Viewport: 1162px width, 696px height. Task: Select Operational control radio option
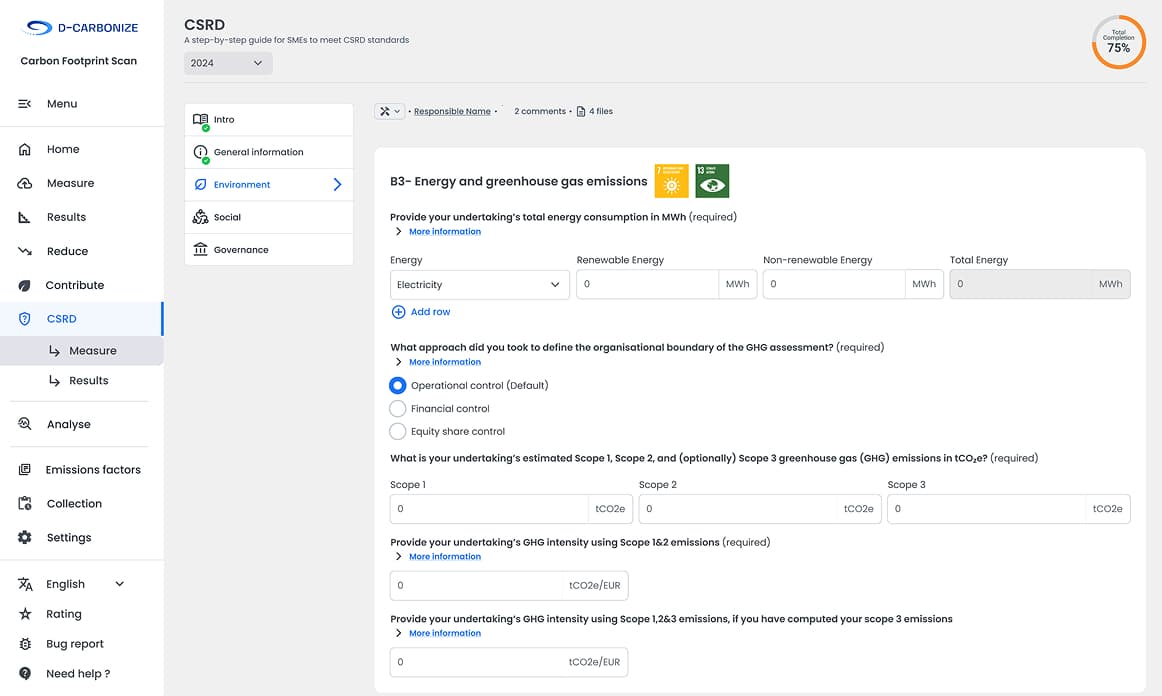(398, 385)
